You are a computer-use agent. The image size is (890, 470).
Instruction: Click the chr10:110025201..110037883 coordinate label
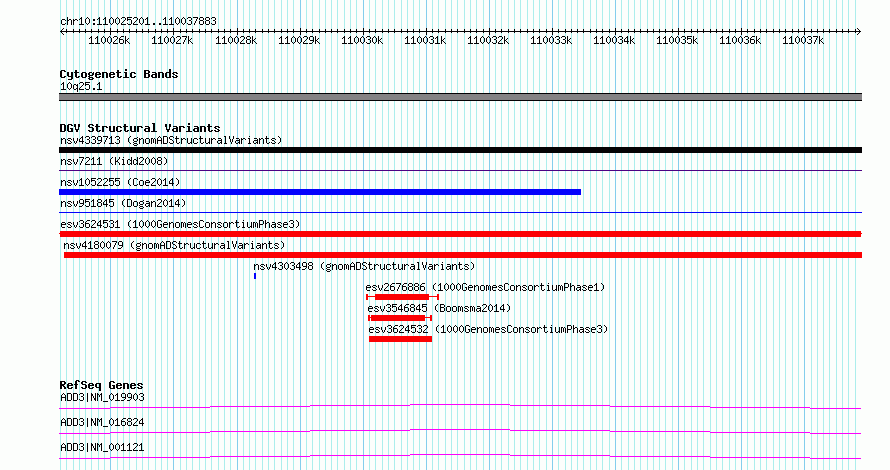[138, 21]
